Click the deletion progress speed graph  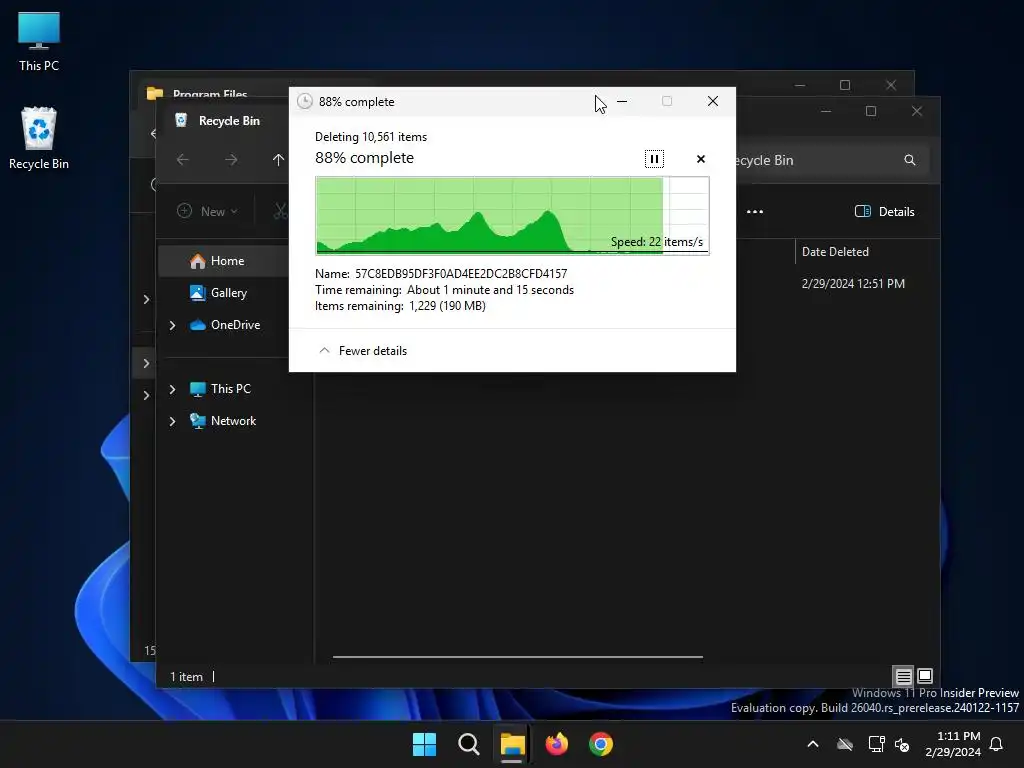tap(512, 216)
